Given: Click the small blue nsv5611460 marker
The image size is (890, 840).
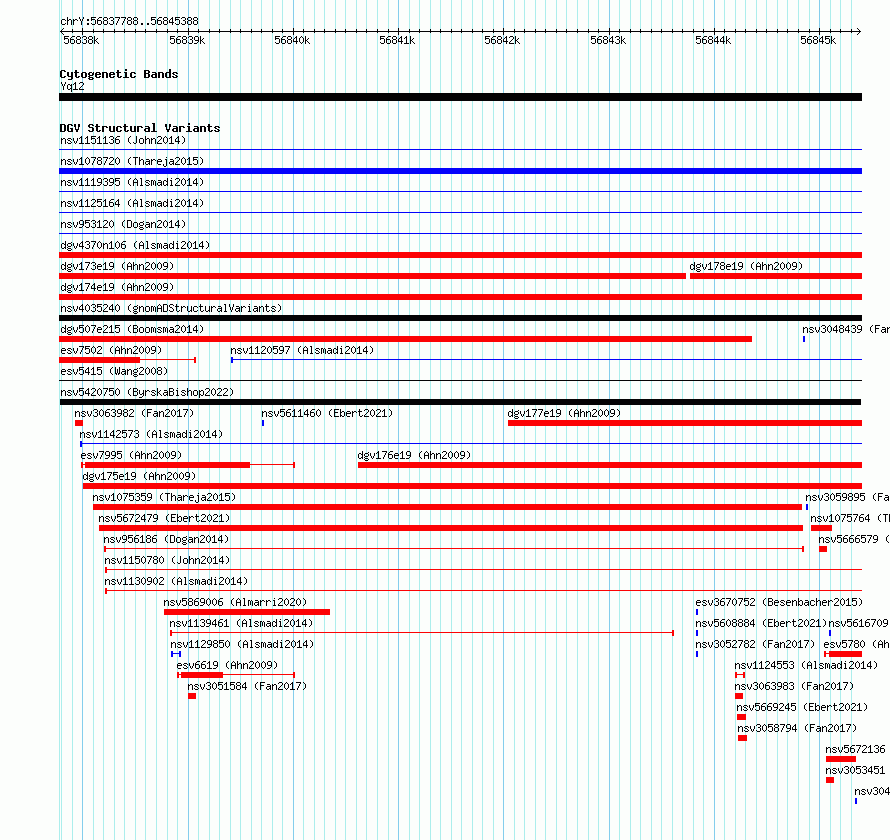Looking at the screenshot, I should pyautogui.click(x=263, y=423).
